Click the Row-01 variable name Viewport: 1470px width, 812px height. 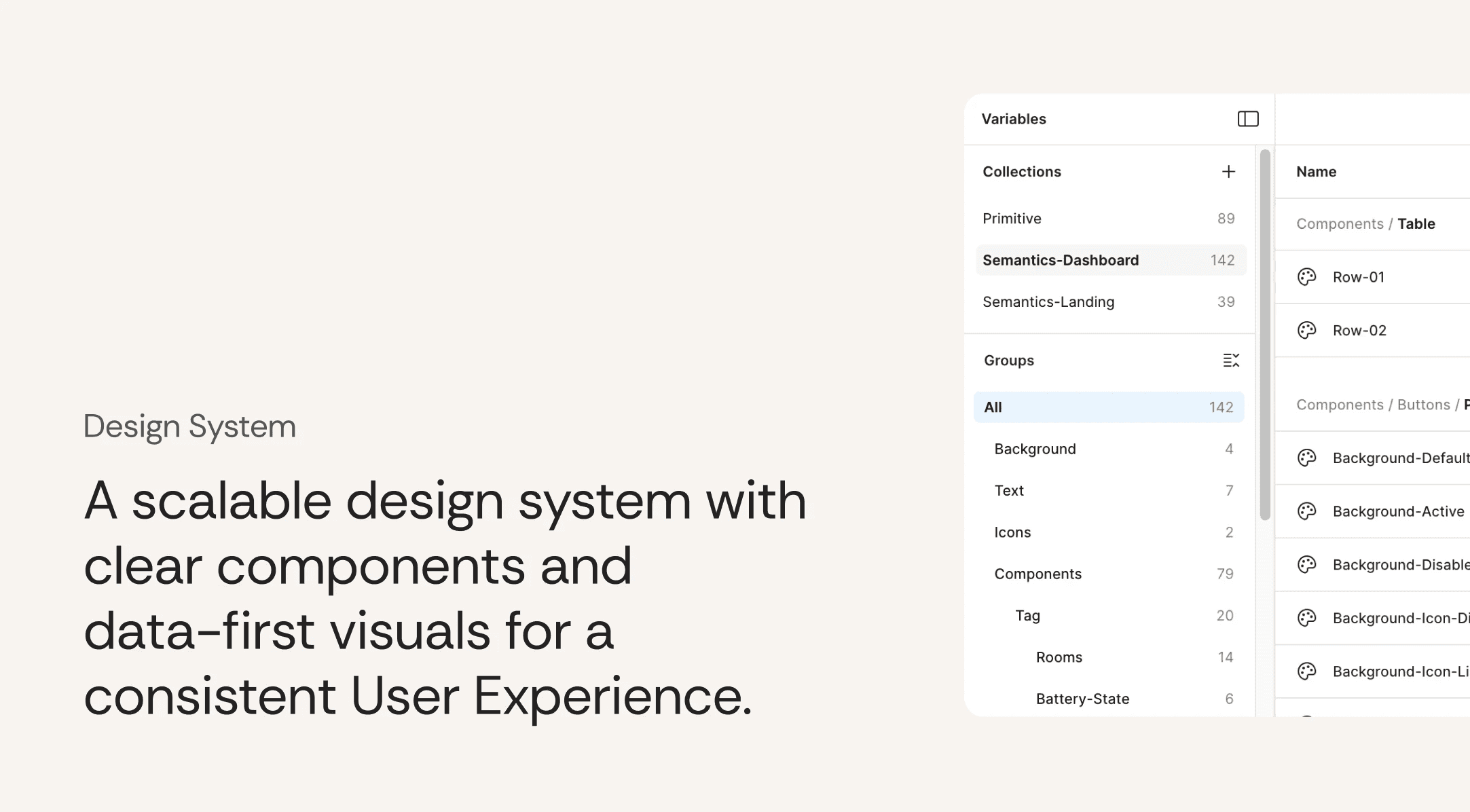(x=1359, y=277)
